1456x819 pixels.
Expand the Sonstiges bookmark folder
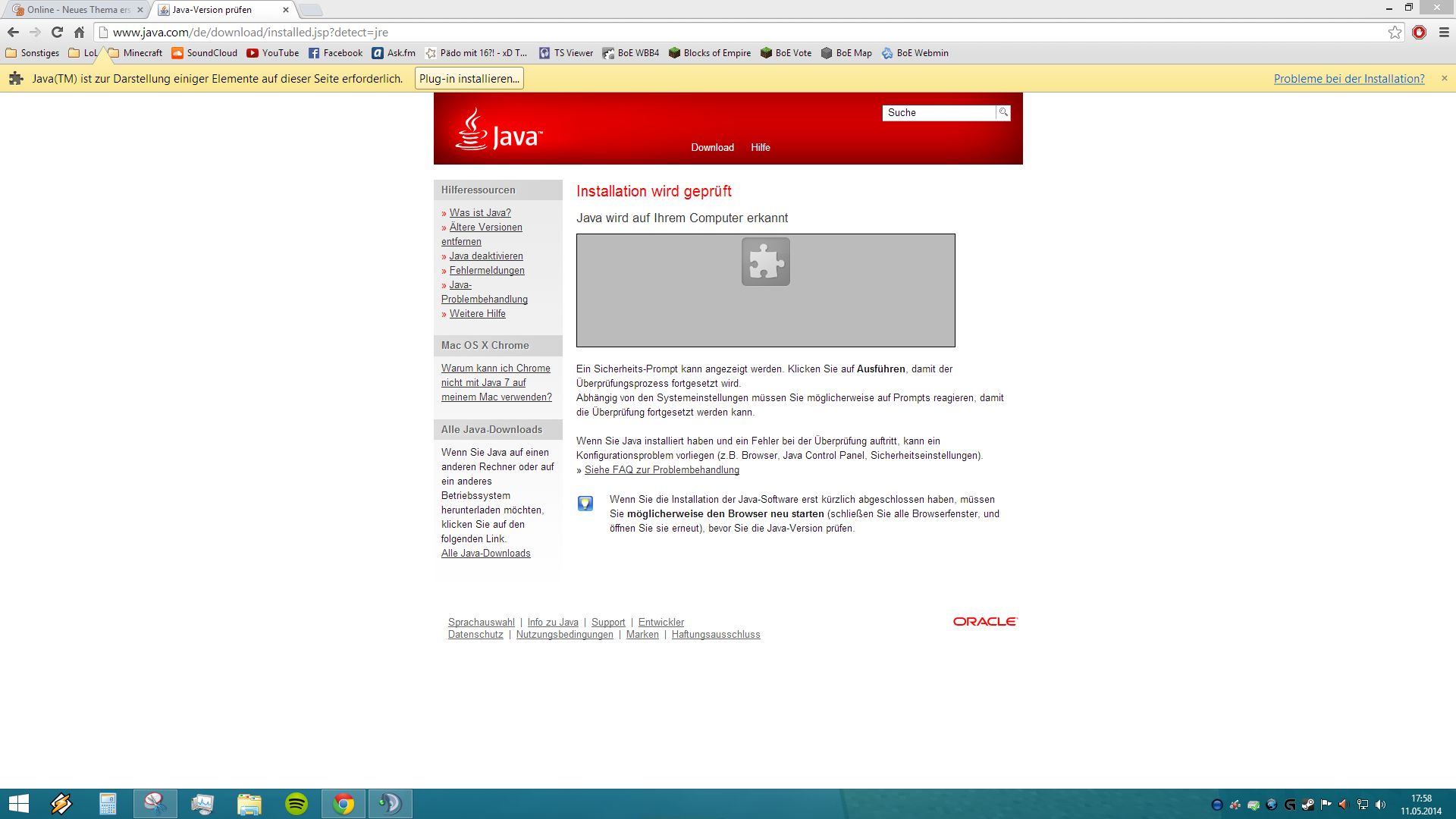coord(33,53)
